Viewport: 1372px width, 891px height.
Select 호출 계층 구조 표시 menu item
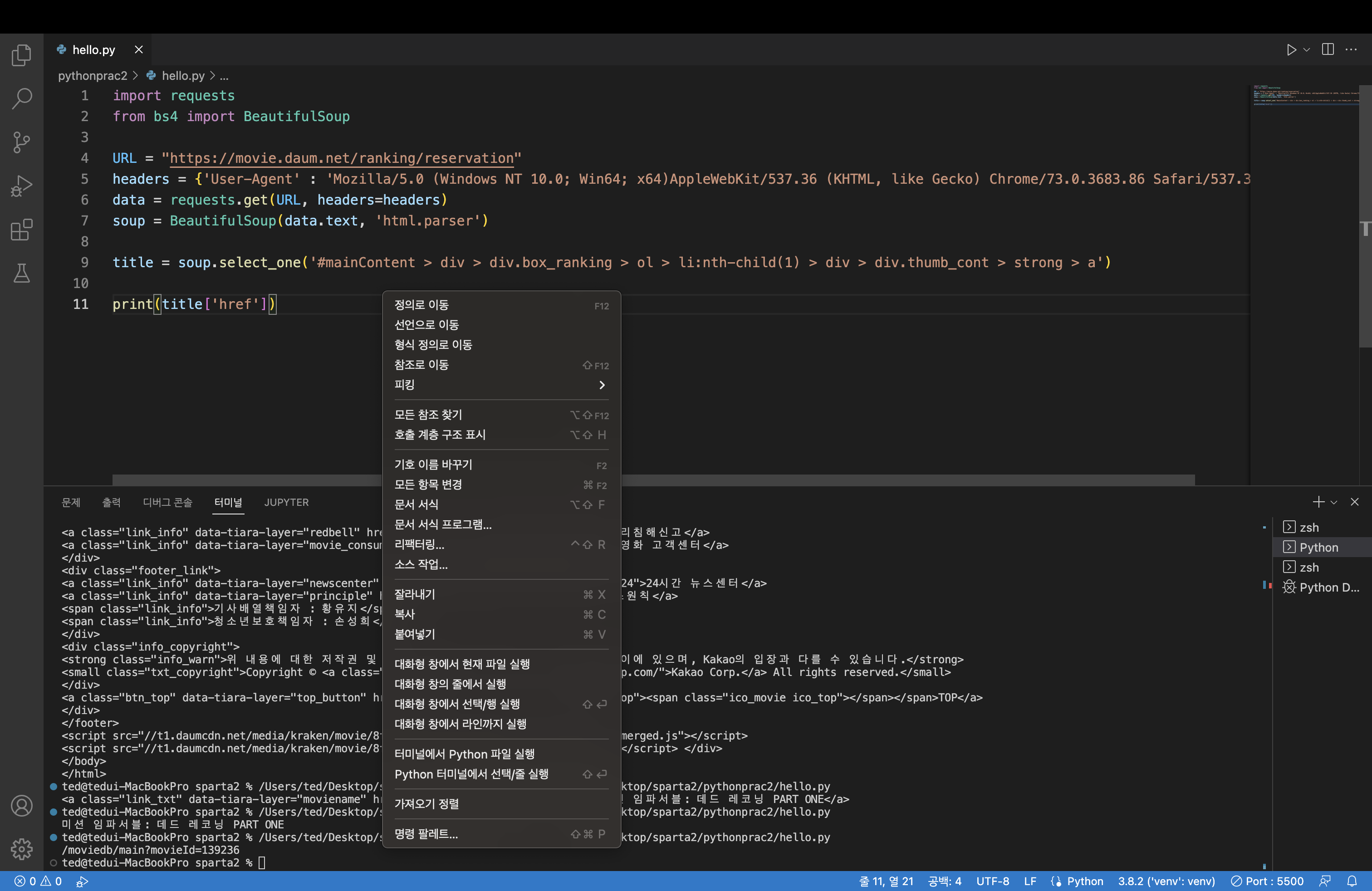tap(501, 435)
